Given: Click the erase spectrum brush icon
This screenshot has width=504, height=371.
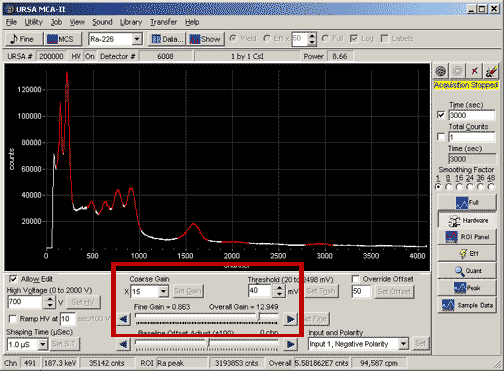Looking at the screenshot, I should click(x=491, y=71).
